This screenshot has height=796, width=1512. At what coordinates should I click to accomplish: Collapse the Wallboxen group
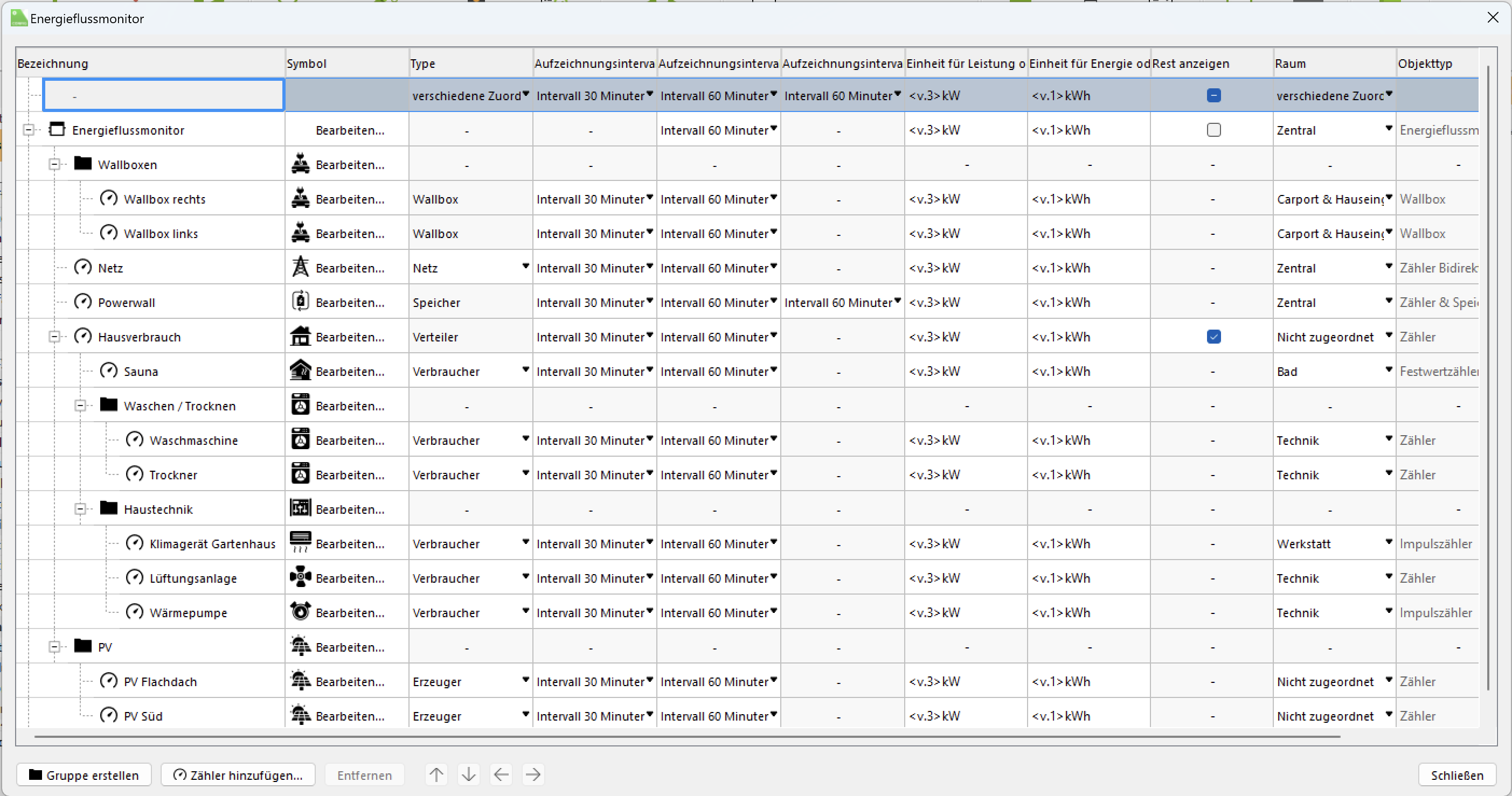54,165
